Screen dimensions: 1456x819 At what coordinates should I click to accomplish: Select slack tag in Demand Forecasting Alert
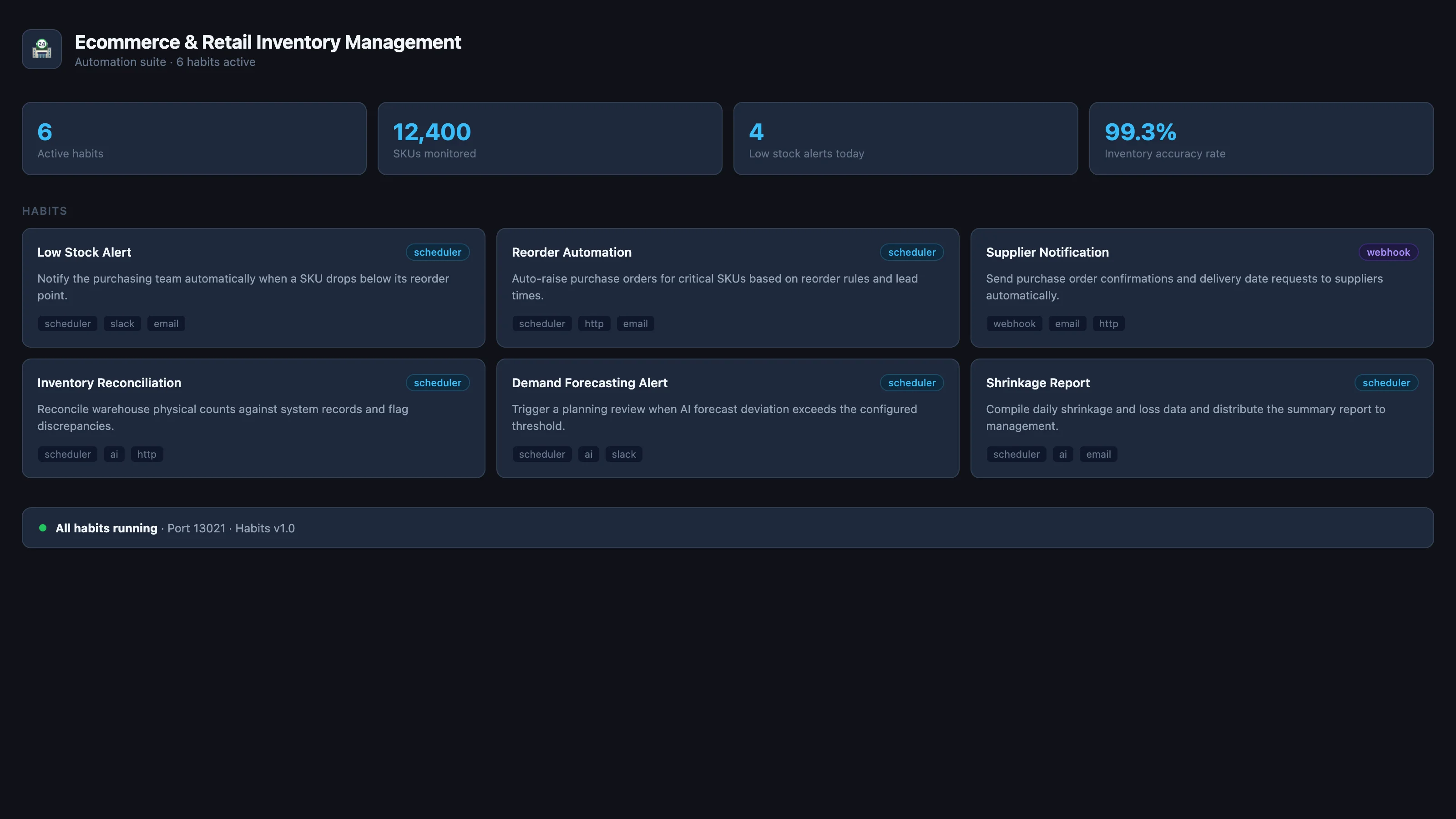pos(623,455)
